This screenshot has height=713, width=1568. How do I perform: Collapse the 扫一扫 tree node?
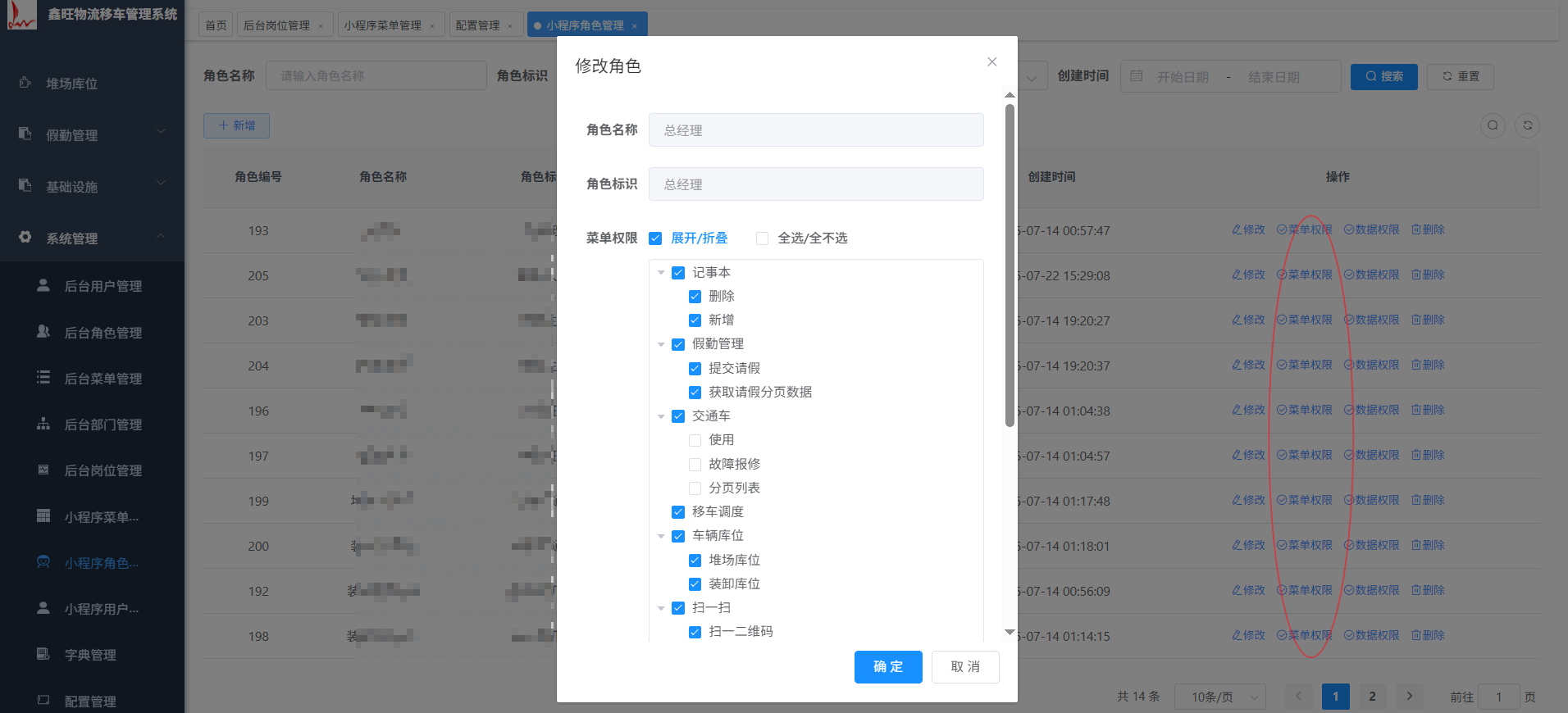coord(661,608)
